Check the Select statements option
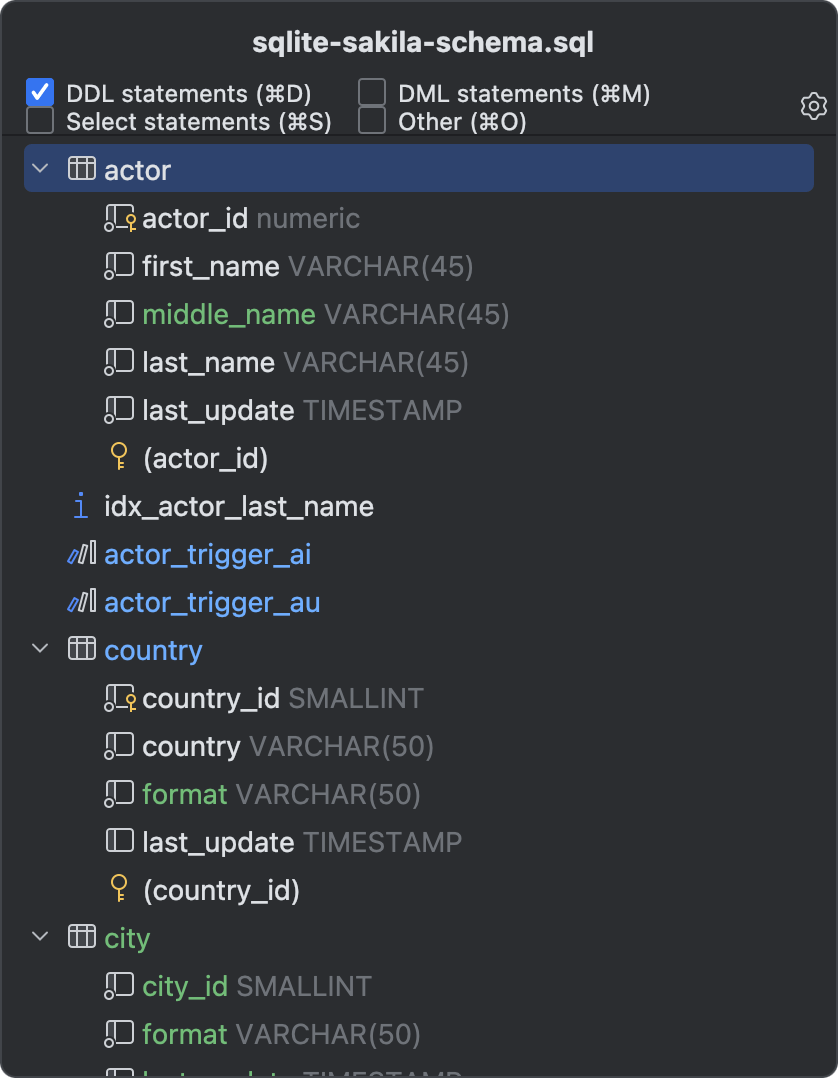The height and width of the screenshot is (1078, 838). tap(38, 121)
